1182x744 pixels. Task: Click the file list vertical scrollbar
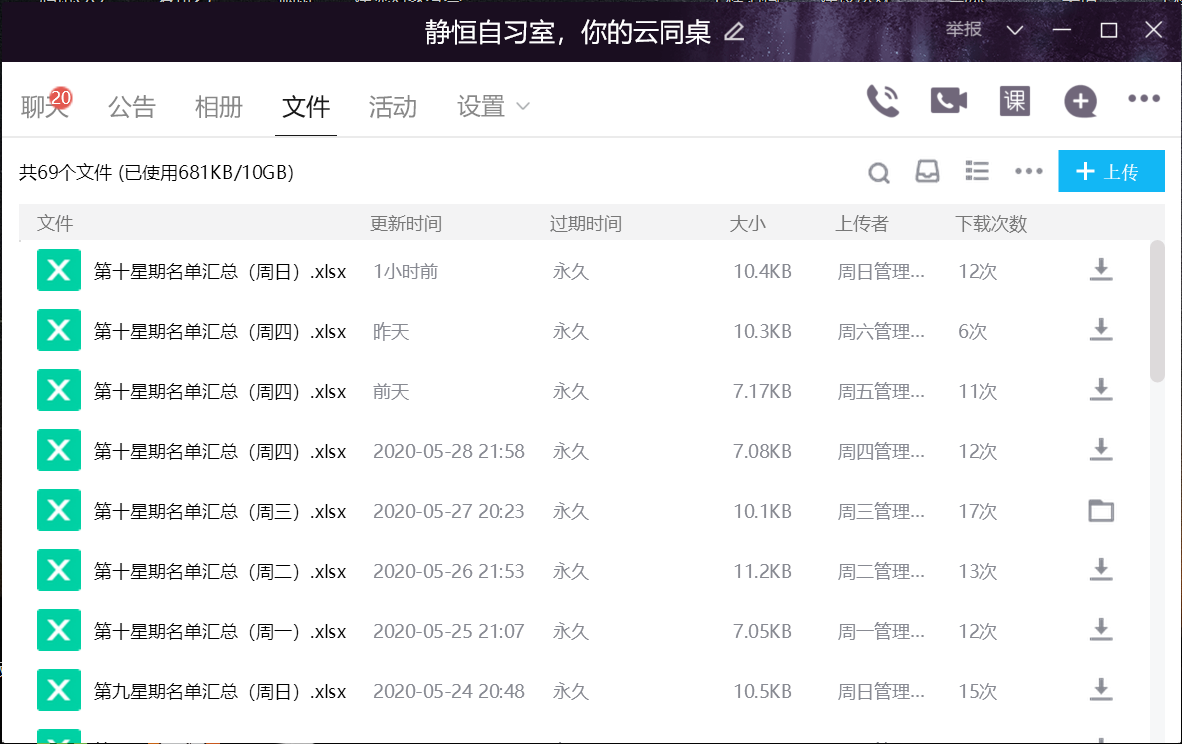1157,310
